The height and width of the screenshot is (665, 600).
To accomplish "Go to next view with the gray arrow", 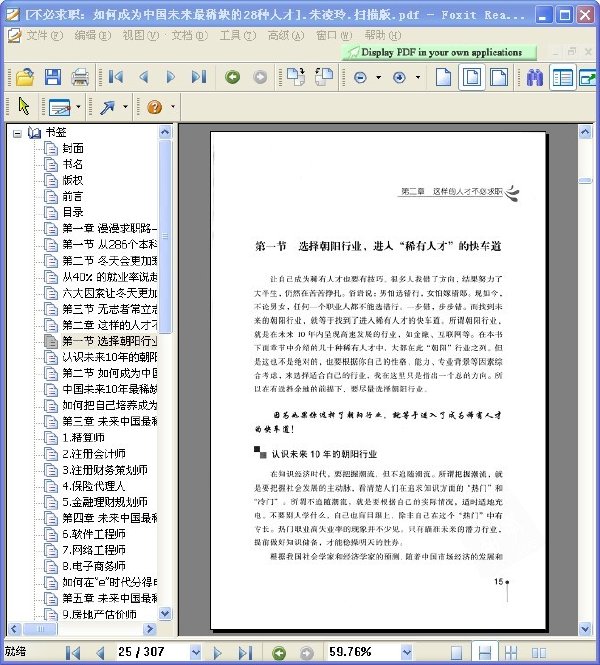I will (x=260, y=77).
